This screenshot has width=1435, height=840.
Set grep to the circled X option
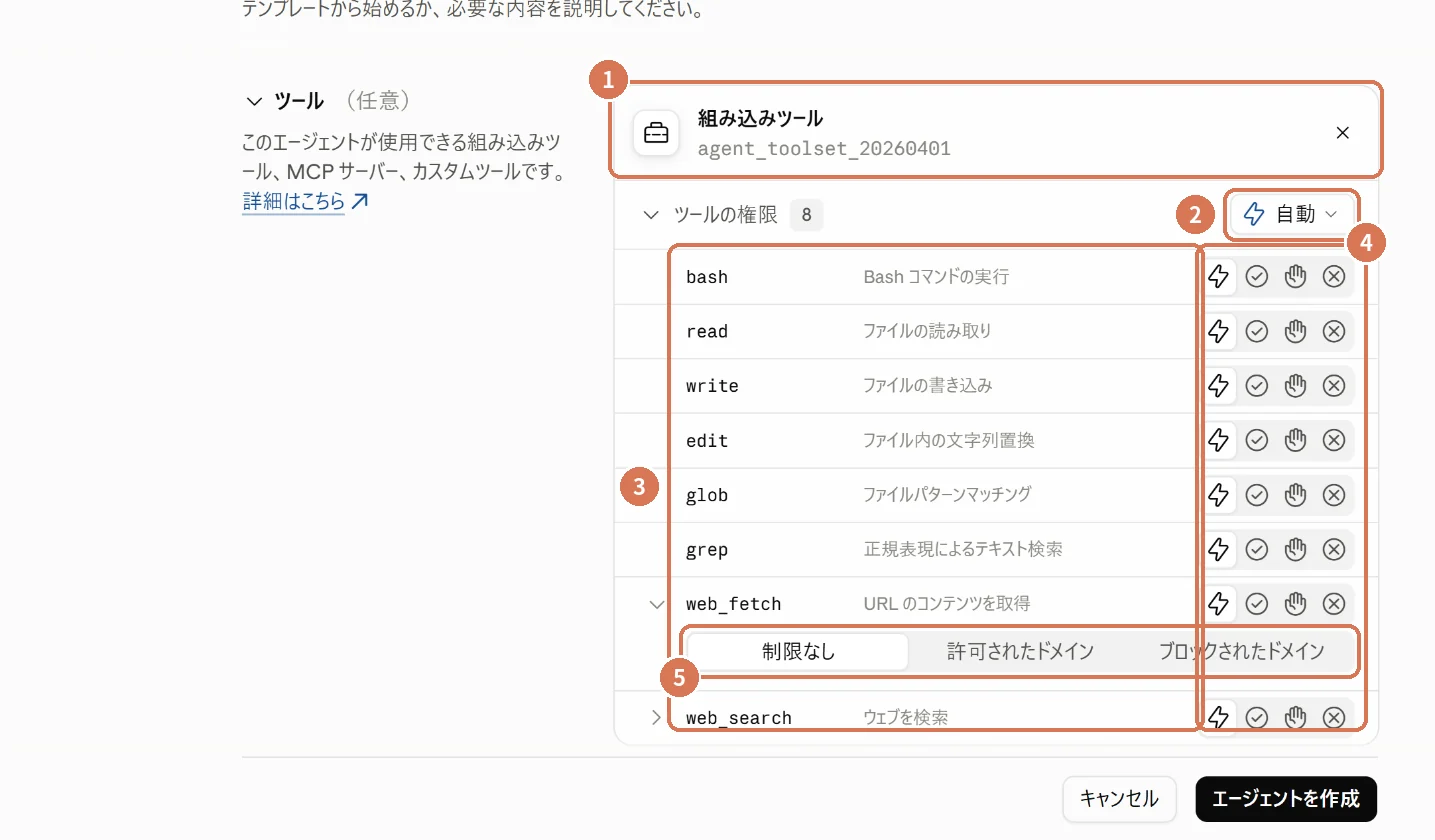[x=1334, y=549]
